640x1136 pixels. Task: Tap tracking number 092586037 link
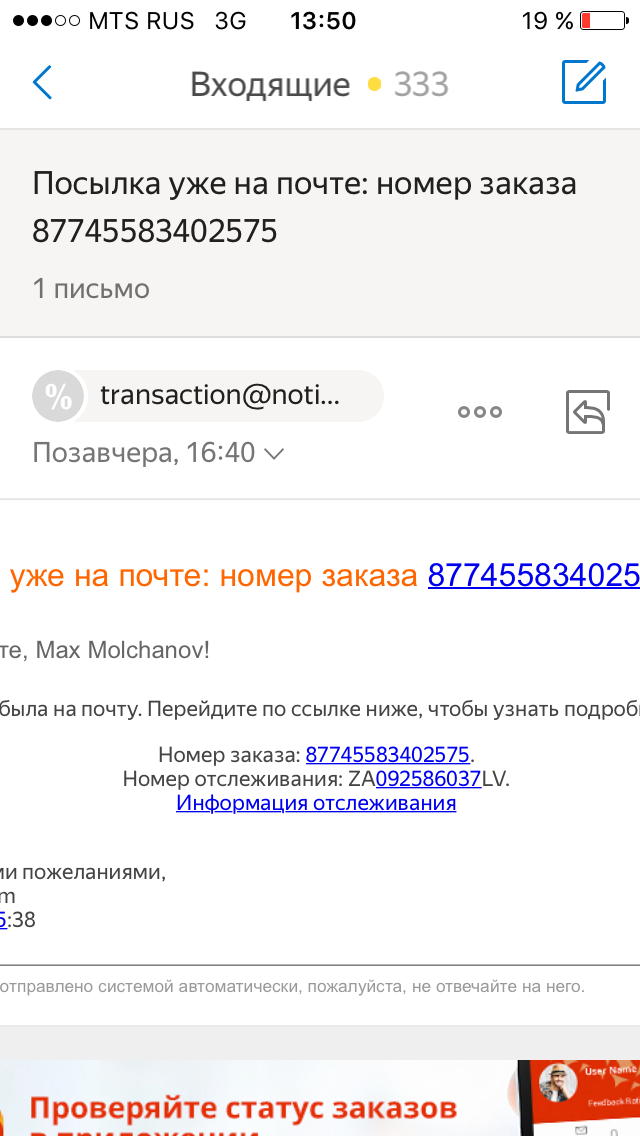[x=428, y=779]
